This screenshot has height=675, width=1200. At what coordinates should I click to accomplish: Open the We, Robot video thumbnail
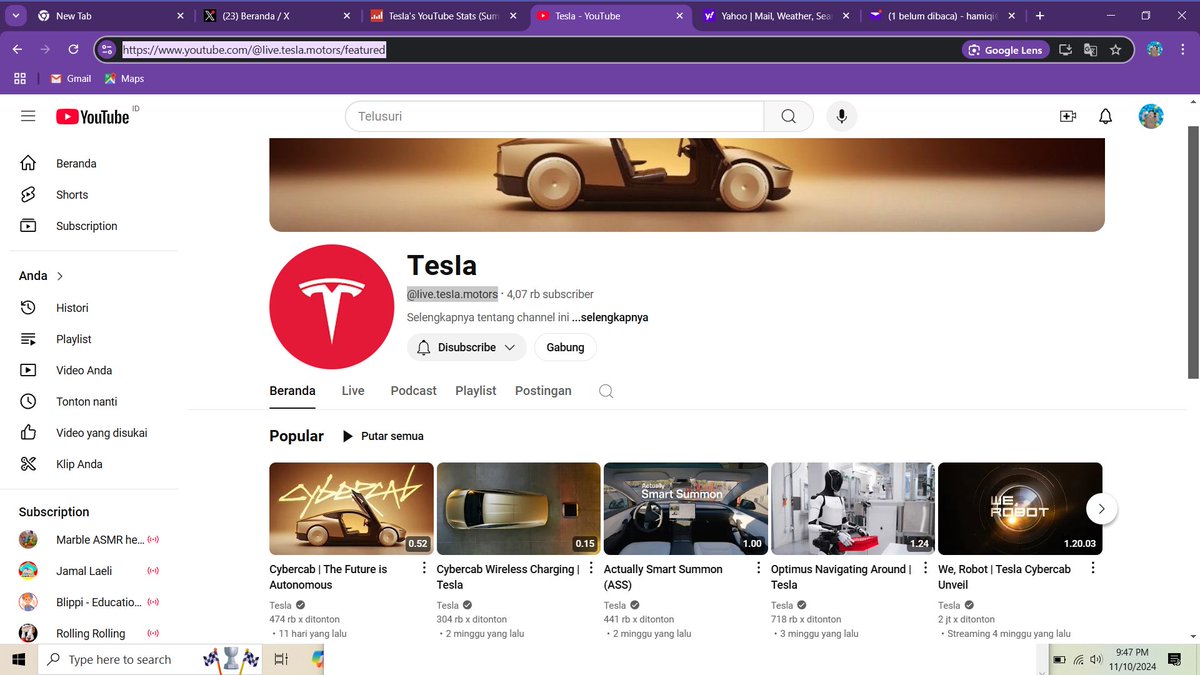1020,508
